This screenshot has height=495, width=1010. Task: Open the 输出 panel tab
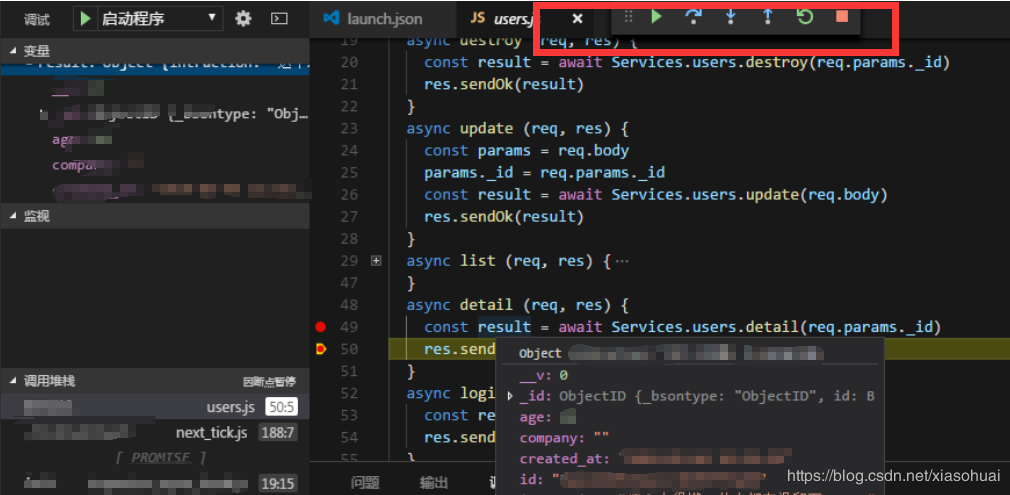tap(434, 483)
